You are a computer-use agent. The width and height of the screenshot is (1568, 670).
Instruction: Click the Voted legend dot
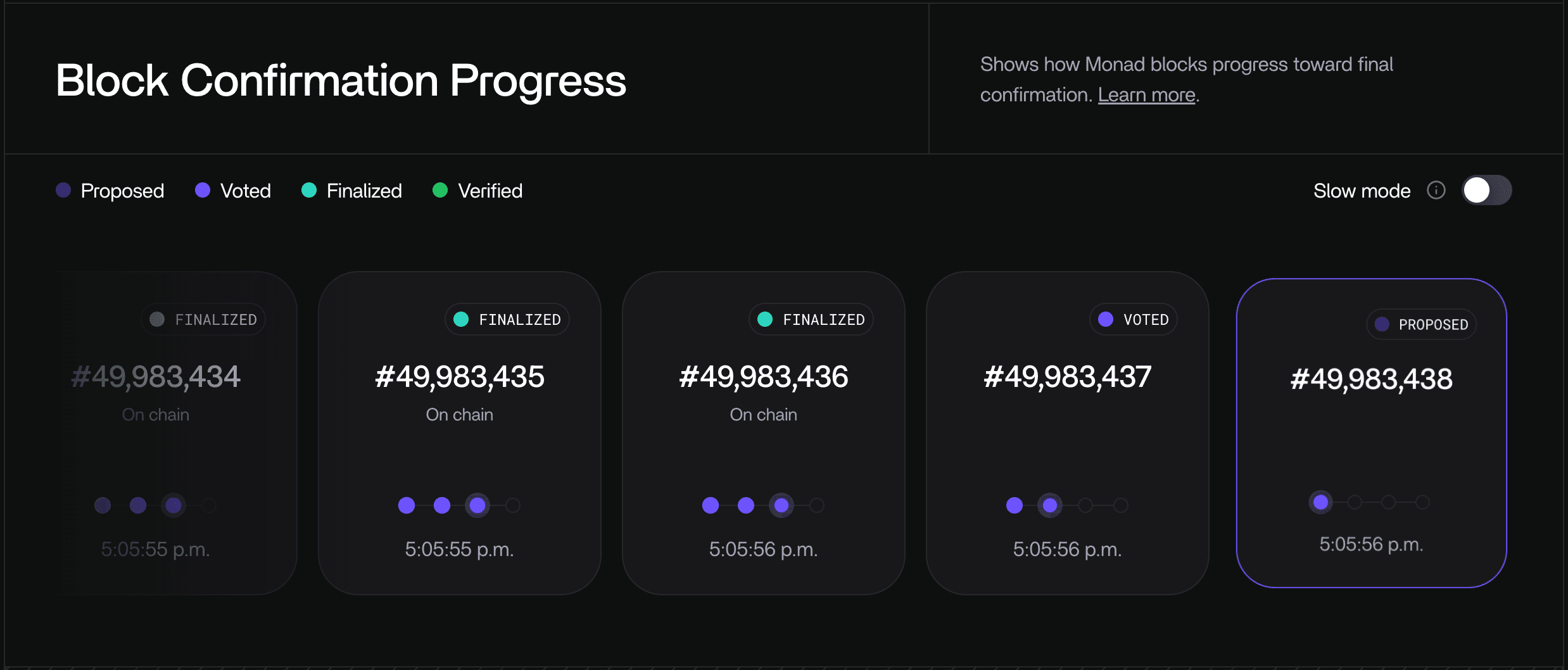pos(203,190)
